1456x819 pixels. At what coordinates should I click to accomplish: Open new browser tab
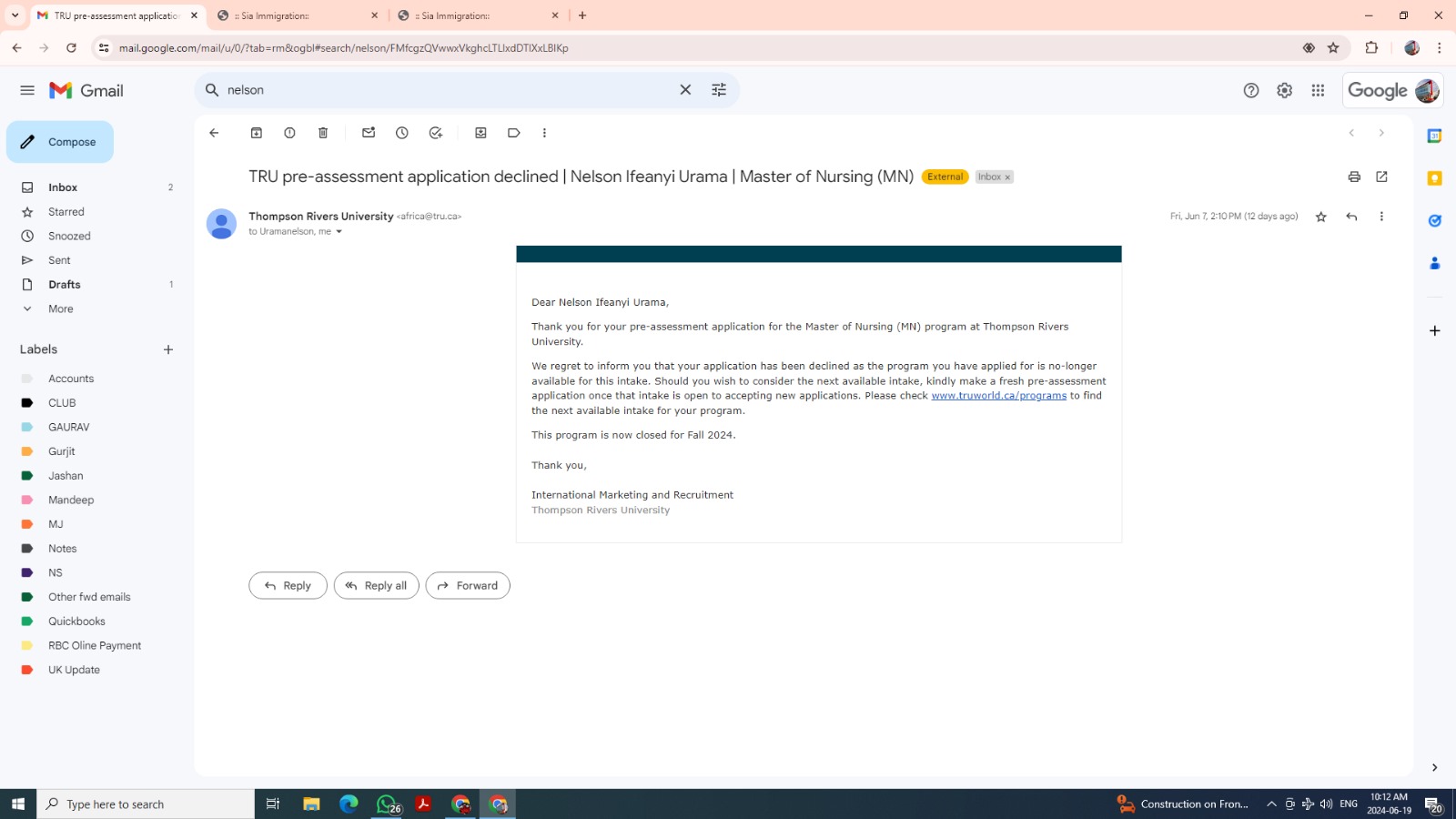point(582,15)
